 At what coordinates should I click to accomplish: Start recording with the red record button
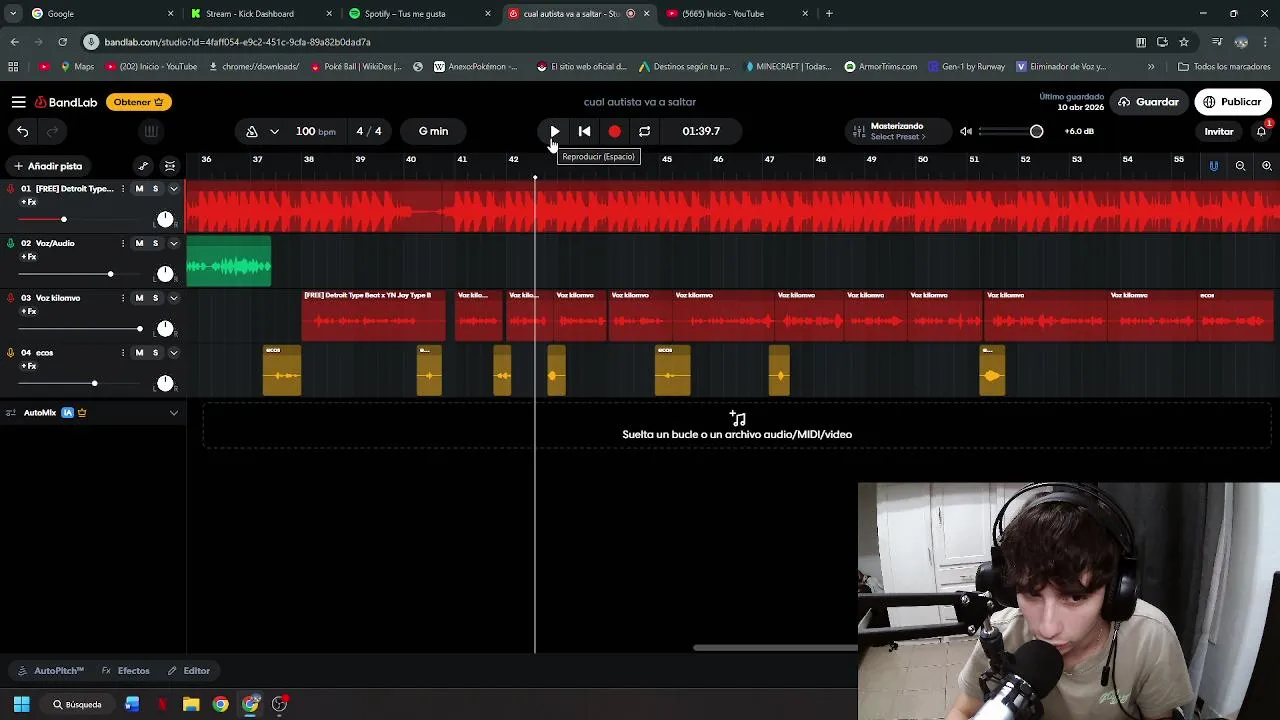point(615,131)
